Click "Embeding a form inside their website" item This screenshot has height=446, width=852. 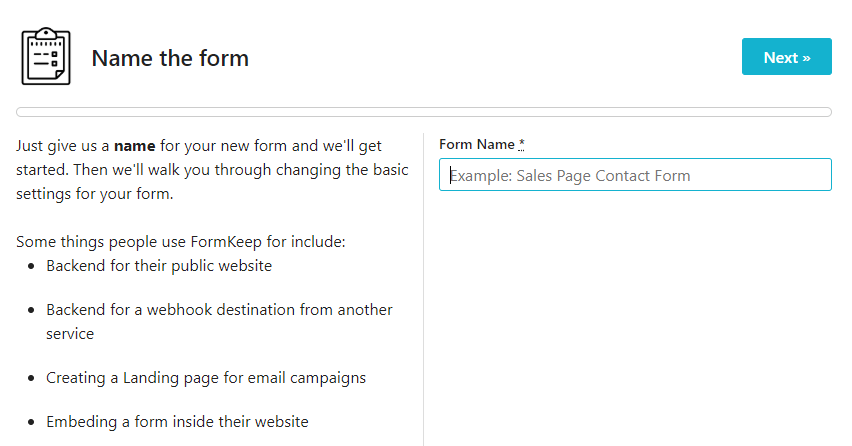coord(177,421)
